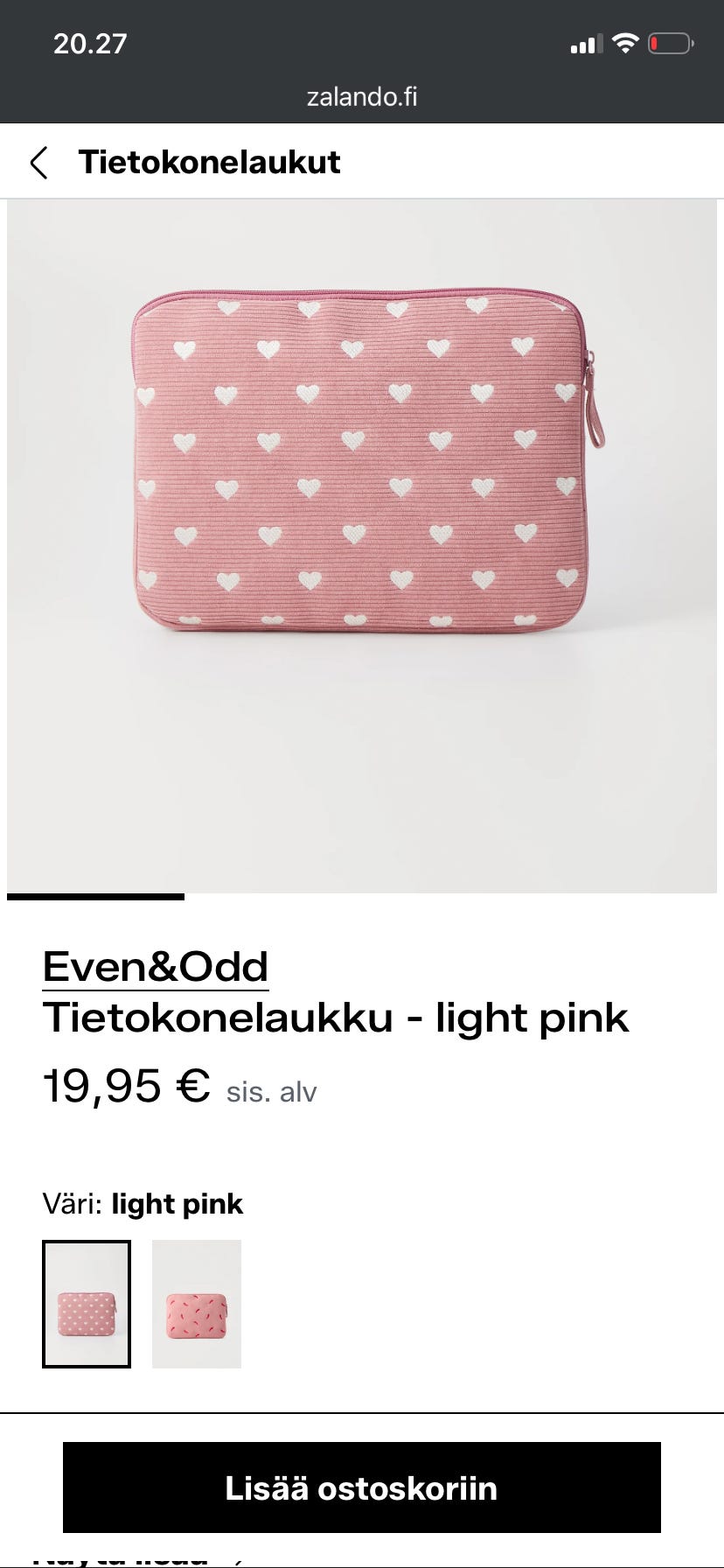Viewport: 724px width, 1568px height.
Task: Tap the Väri: light pink label
Action: pyautogui.click(x=143, y=1204)
